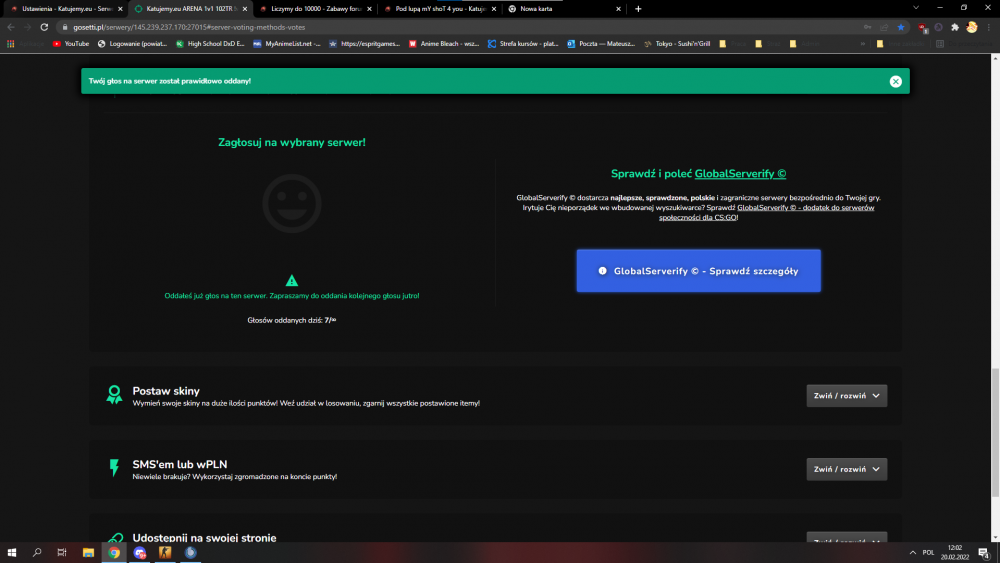This screenshot has width=1000, height=563.
Task: Open Discord from the taskbar
Action: coord(140,553)
